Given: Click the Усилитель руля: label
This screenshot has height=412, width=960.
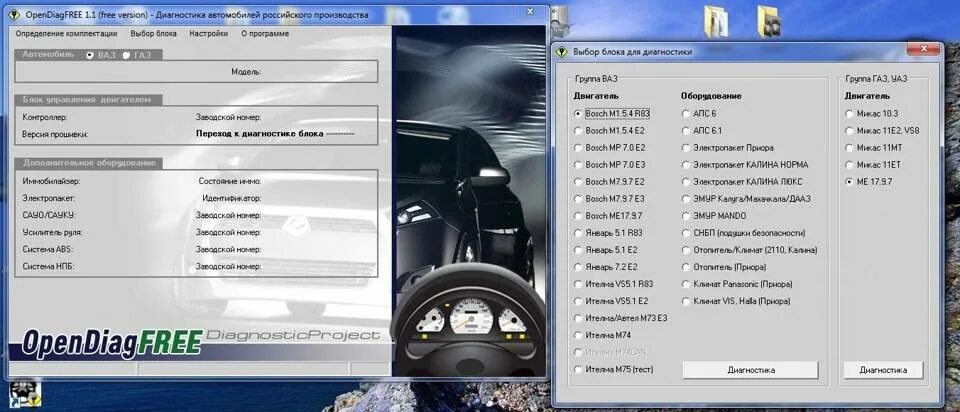Looking at the screenshot, I should click(x=52, y=233).
